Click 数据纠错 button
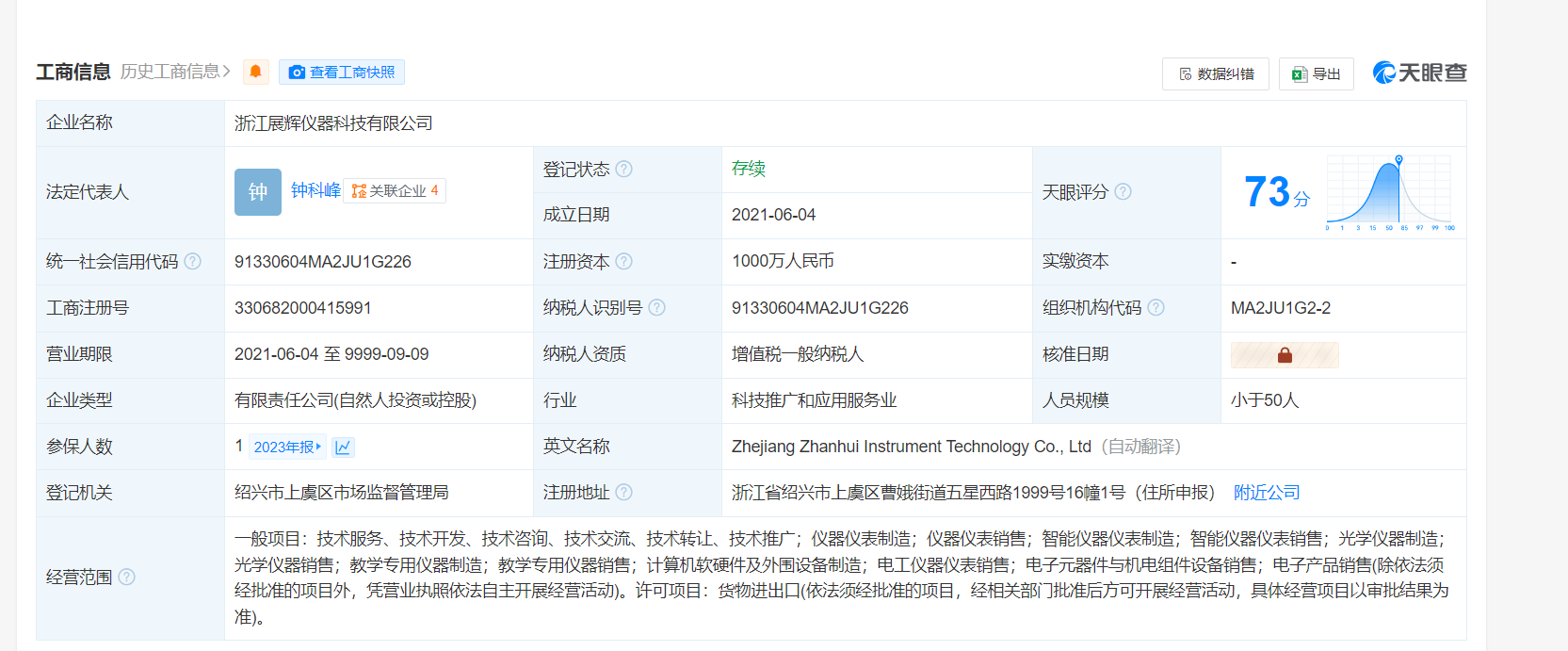This screenshot has height=651, width=1568. pos(1216,73)
